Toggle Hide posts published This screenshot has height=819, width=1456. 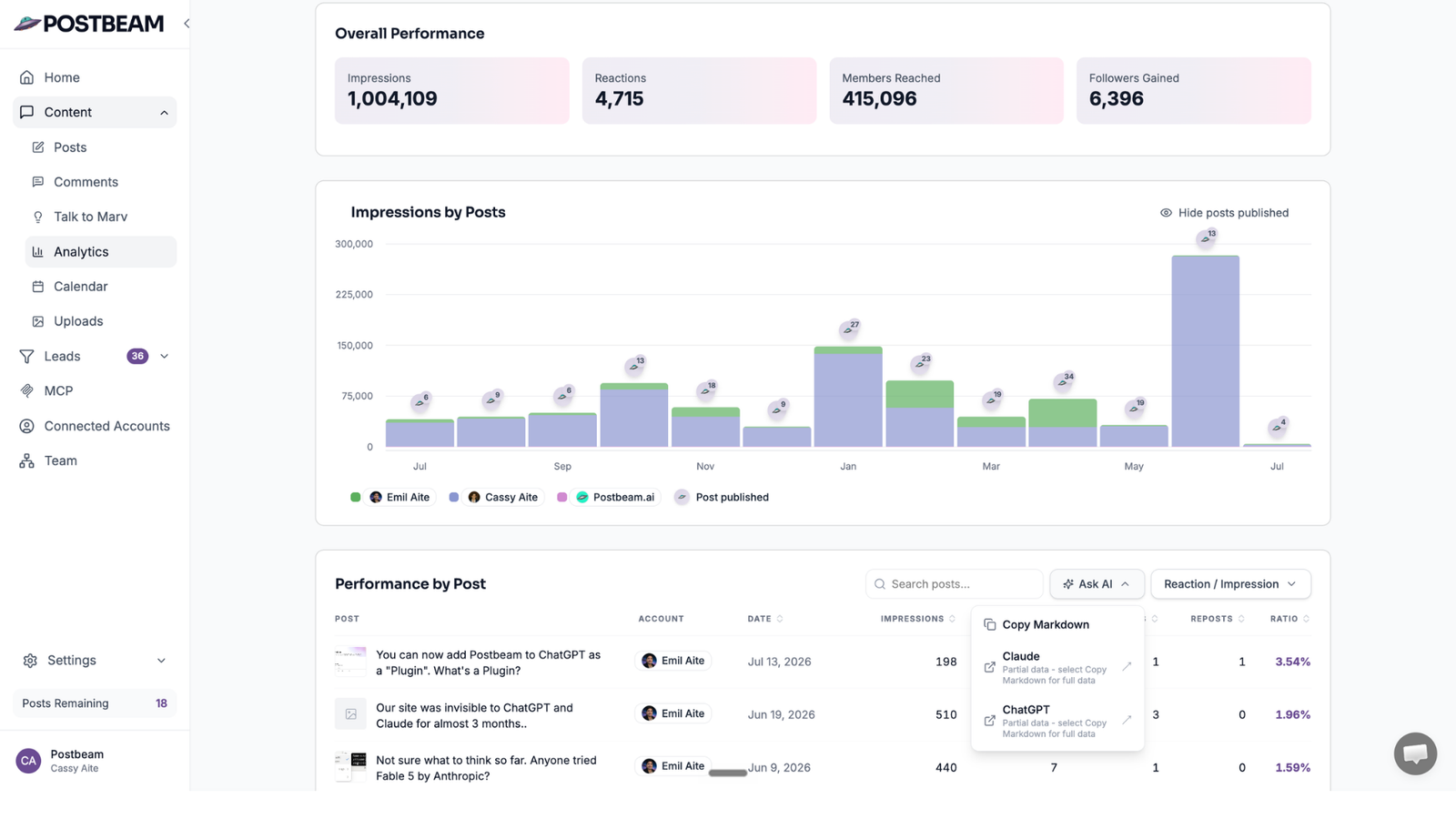point(1224,213)
